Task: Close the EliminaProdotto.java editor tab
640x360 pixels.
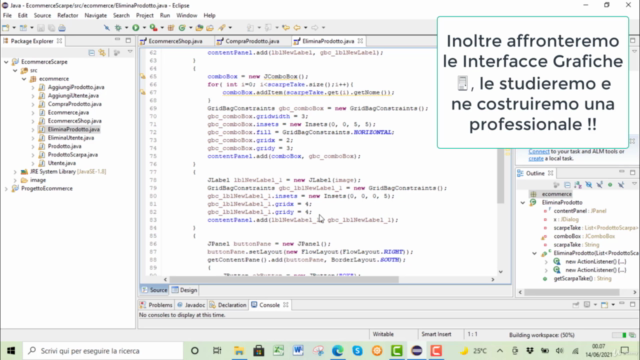Action: pyautogui.click(x=360, y=41)
